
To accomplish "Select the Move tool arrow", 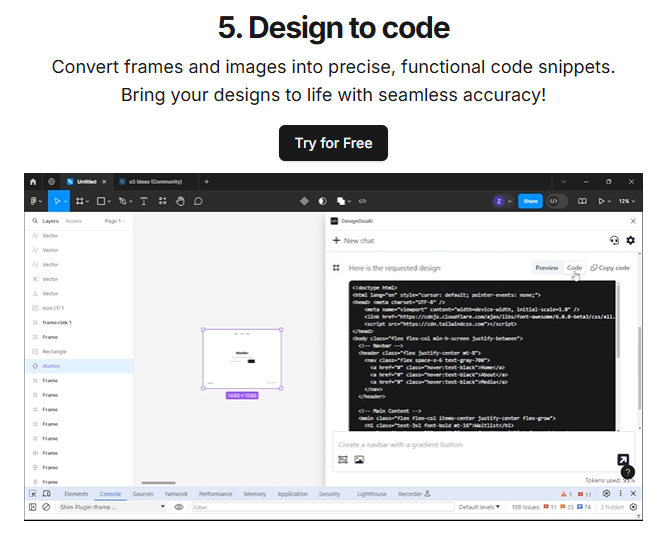I will coord(57,201).
